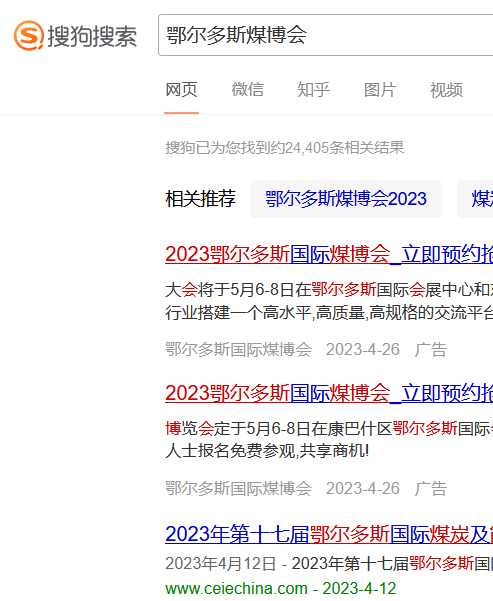The image size is (493, 601).
Task: Click the Sogou logo icon
Action: pyautogui.click(x=28, y=36)
